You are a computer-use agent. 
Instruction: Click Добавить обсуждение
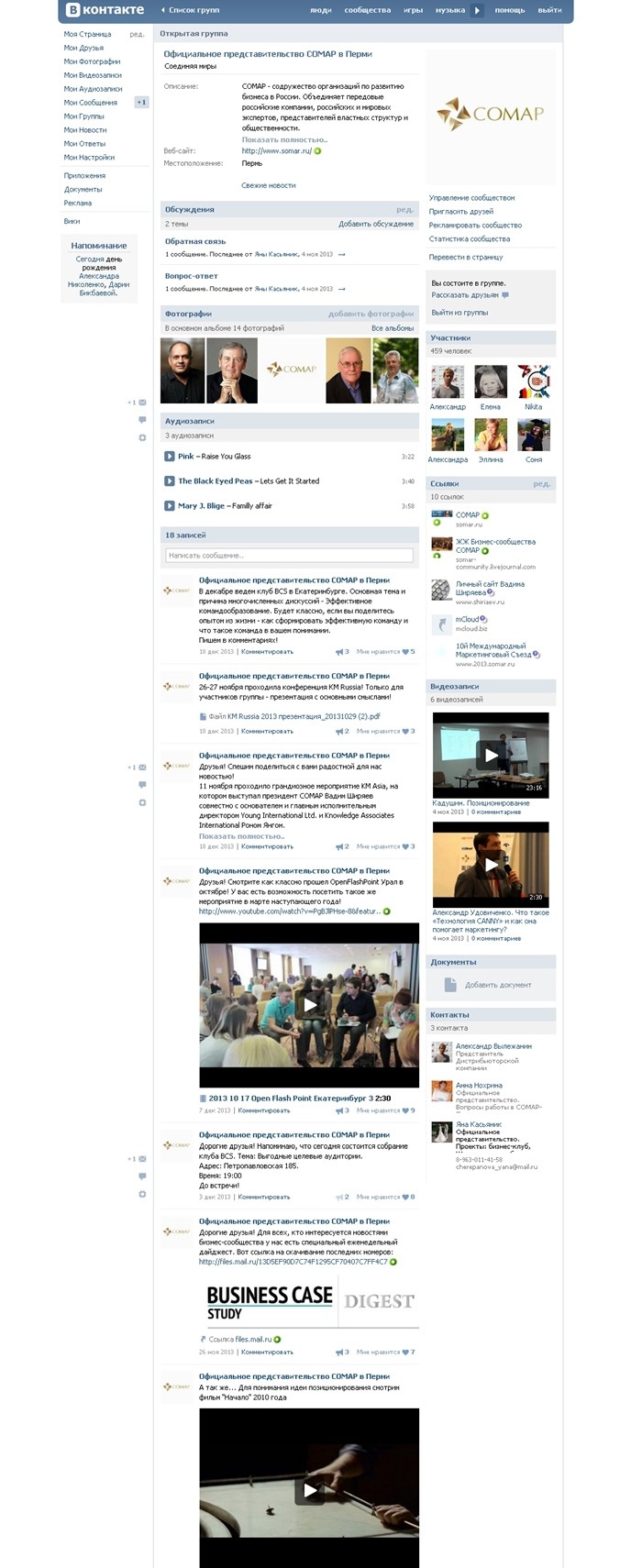tap(376, 224)
